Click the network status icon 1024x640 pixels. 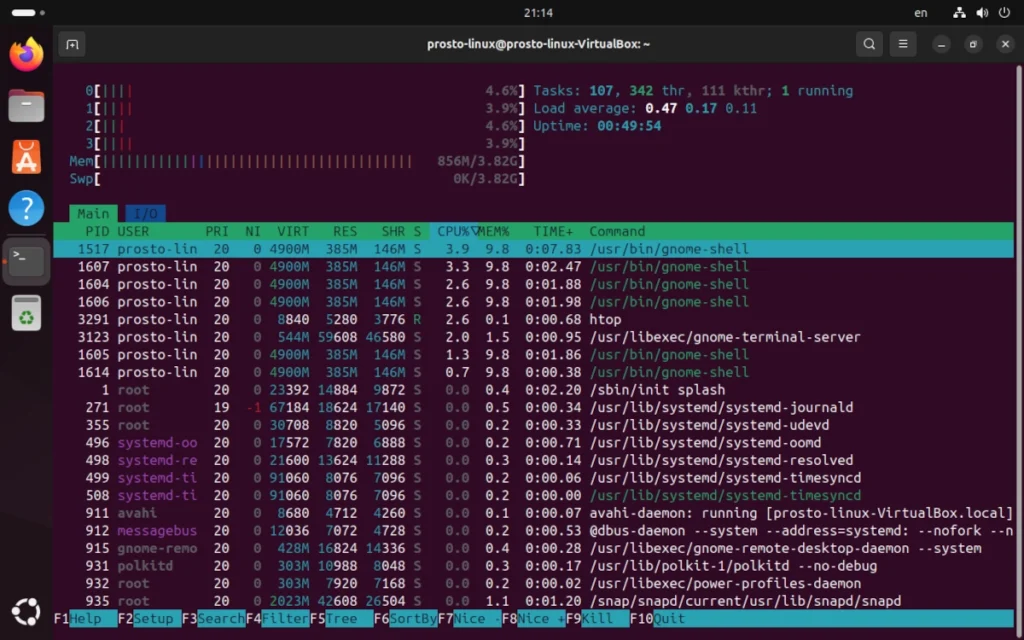pos(959,12)
